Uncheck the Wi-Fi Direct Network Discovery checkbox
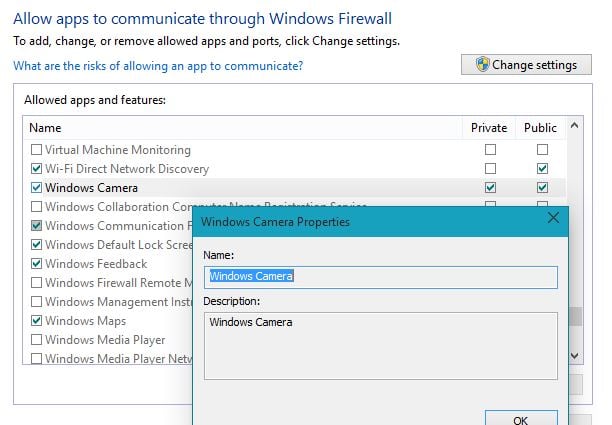This screenshot has height=425, width=612. click(37, 169)
